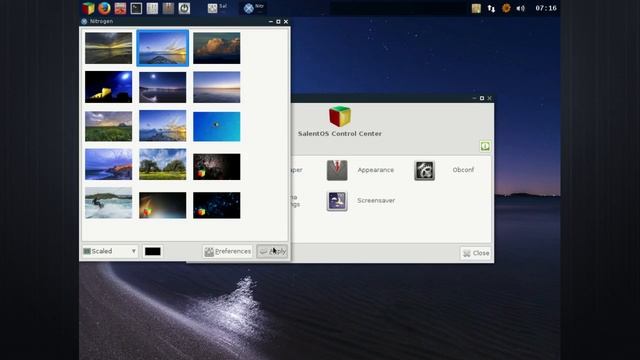This screenshot has height=360, width=640.
Task: Click the Obconf label in Control Center
Action: pos(463,170)
